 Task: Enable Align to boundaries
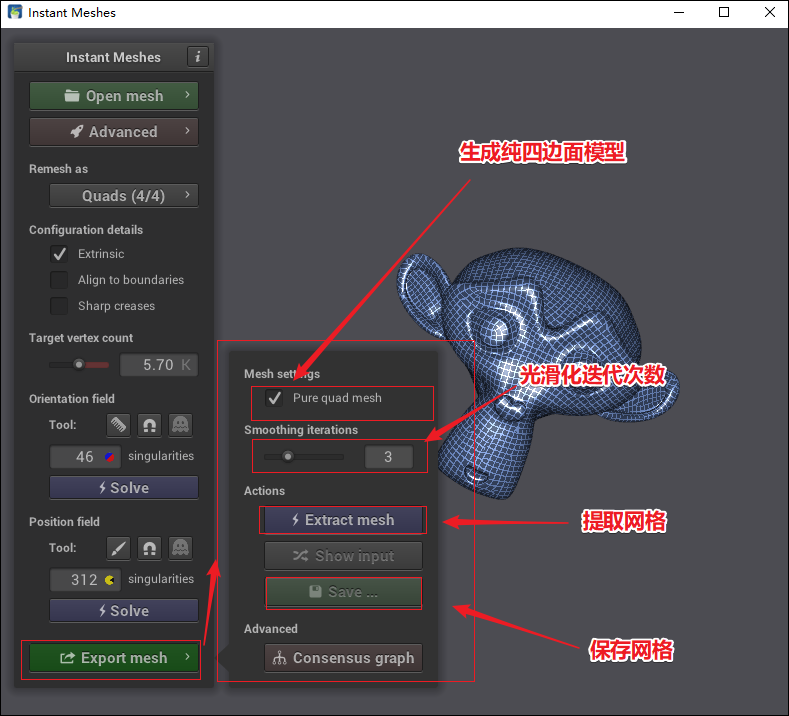[59, 280]
